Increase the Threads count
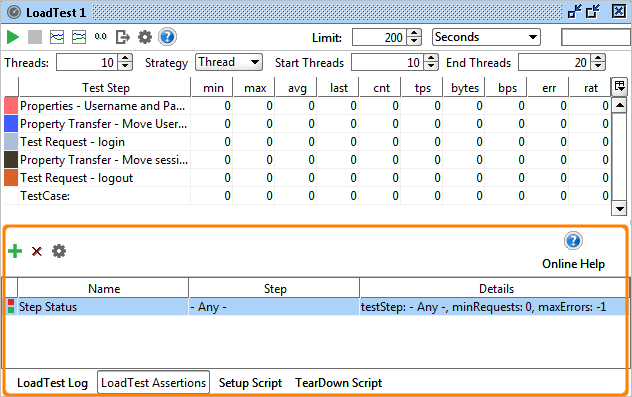The height and width of the screenshot is (397, 632). pos(125,58)
